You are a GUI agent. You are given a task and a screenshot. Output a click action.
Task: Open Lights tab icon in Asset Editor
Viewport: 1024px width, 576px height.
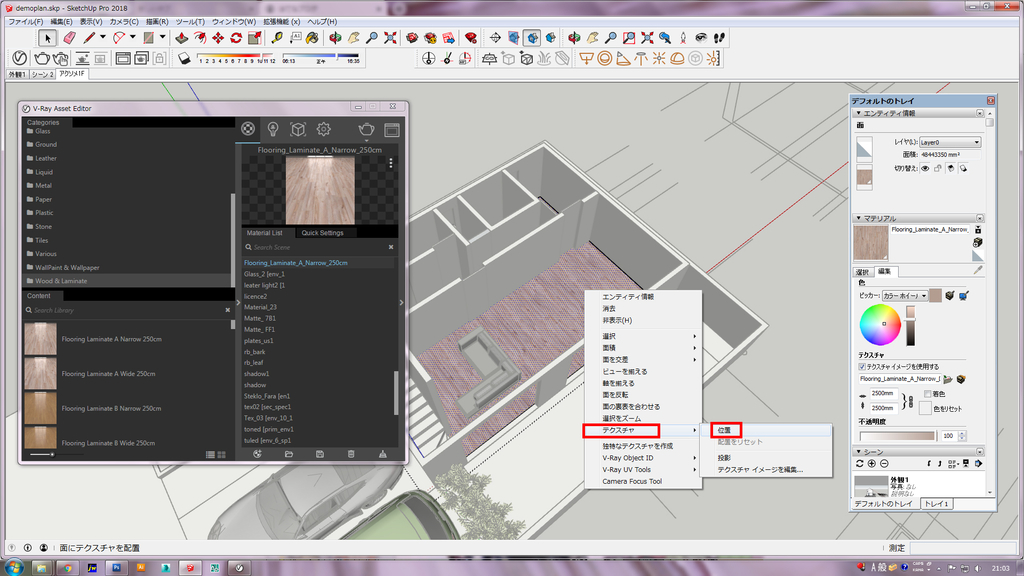point(273,129)
